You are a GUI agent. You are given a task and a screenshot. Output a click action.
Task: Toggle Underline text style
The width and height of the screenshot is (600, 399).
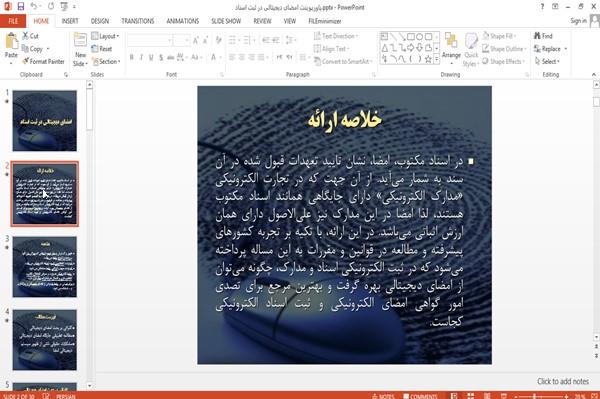tap(151, 57)
